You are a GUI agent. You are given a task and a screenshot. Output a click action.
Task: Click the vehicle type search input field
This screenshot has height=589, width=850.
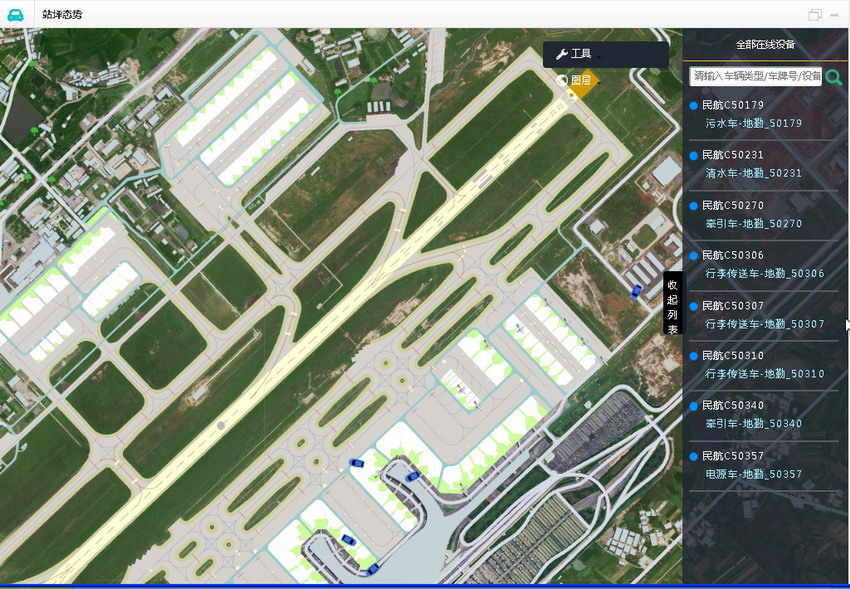click(755, 76)
